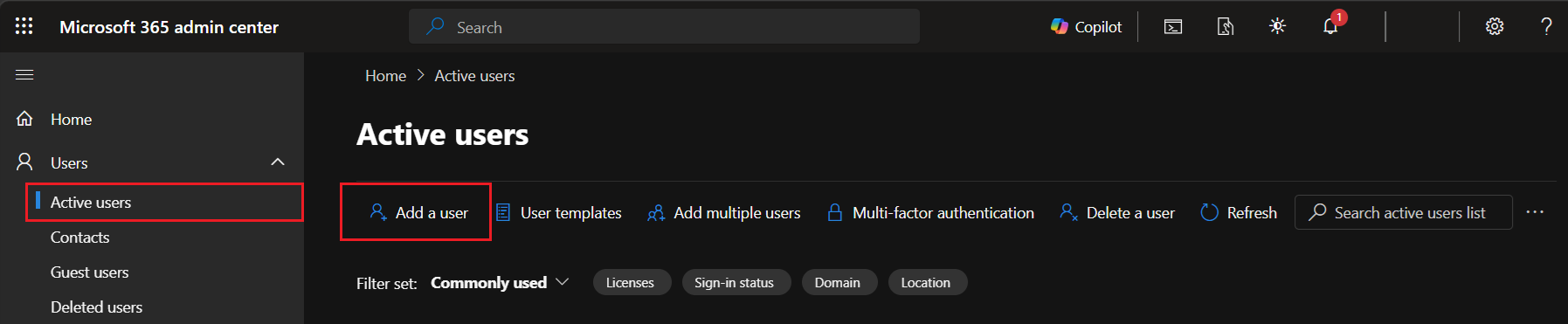Select Guest users in sidebar
This screenshot has height=324, width=1568.
89,272
